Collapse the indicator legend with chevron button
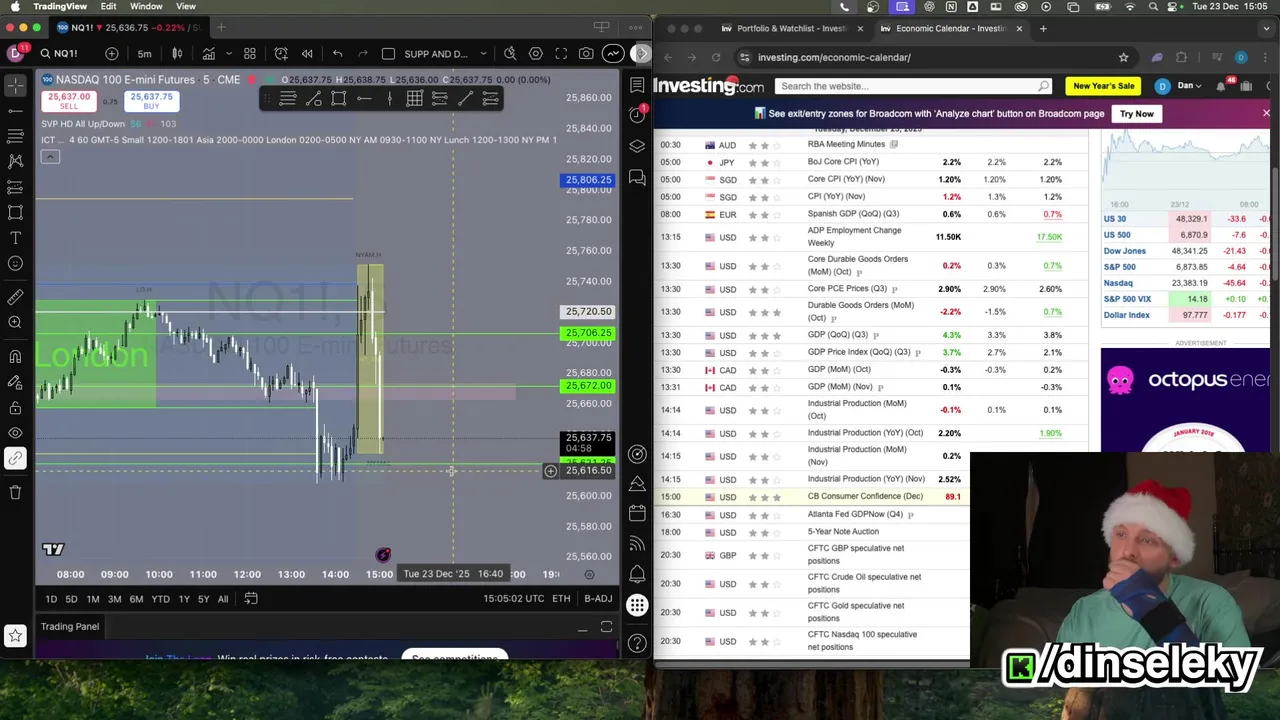Image resolution: width=1280 pixels, height=720 pixels. click(x=50, y=157)
